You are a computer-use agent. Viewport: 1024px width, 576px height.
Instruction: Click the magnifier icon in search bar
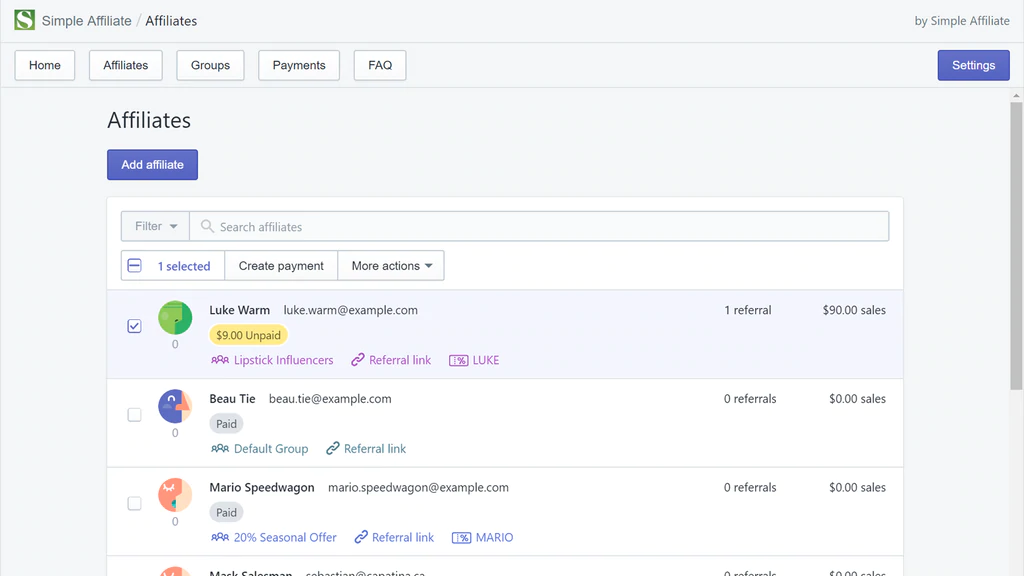(x=207, y=227)
